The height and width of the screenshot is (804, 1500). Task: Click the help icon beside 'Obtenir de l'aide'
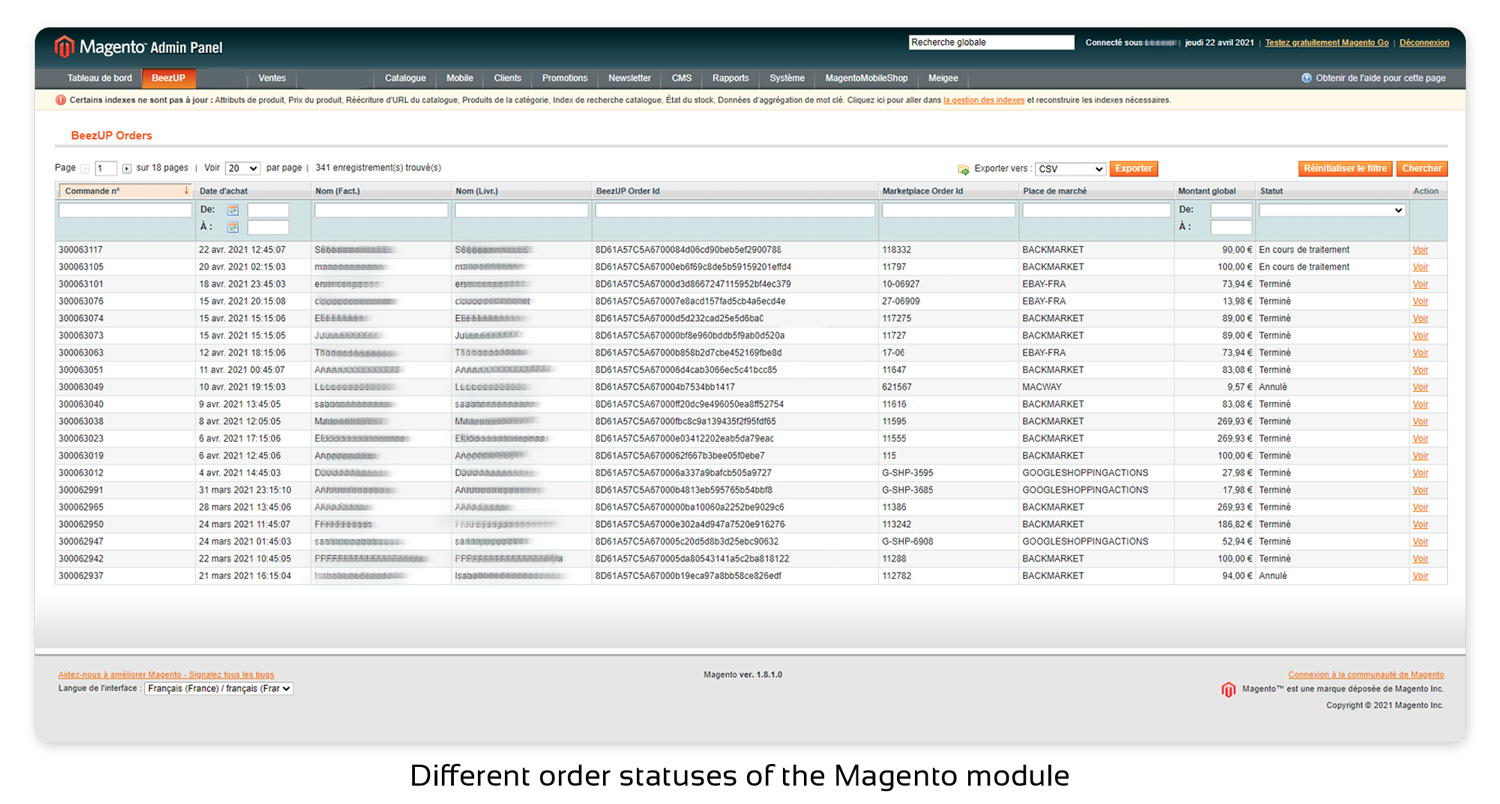tap(1306, 78)
